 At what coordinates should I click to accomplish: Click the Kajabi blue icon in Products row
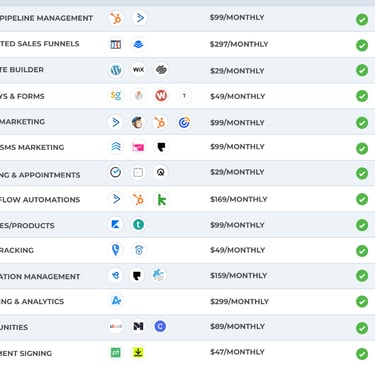click(x=116, y=224)
